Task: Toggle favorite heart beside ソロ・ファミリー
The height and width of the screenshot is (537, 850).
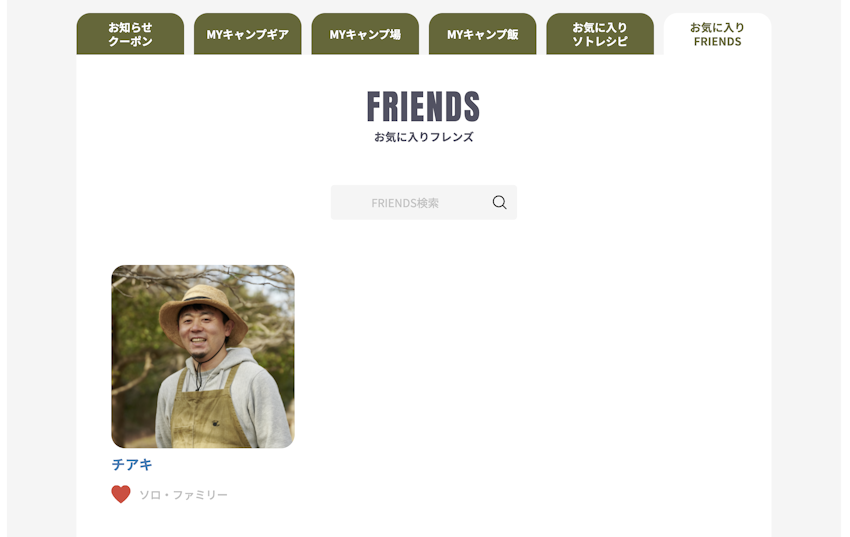Action: coord(121,494)
